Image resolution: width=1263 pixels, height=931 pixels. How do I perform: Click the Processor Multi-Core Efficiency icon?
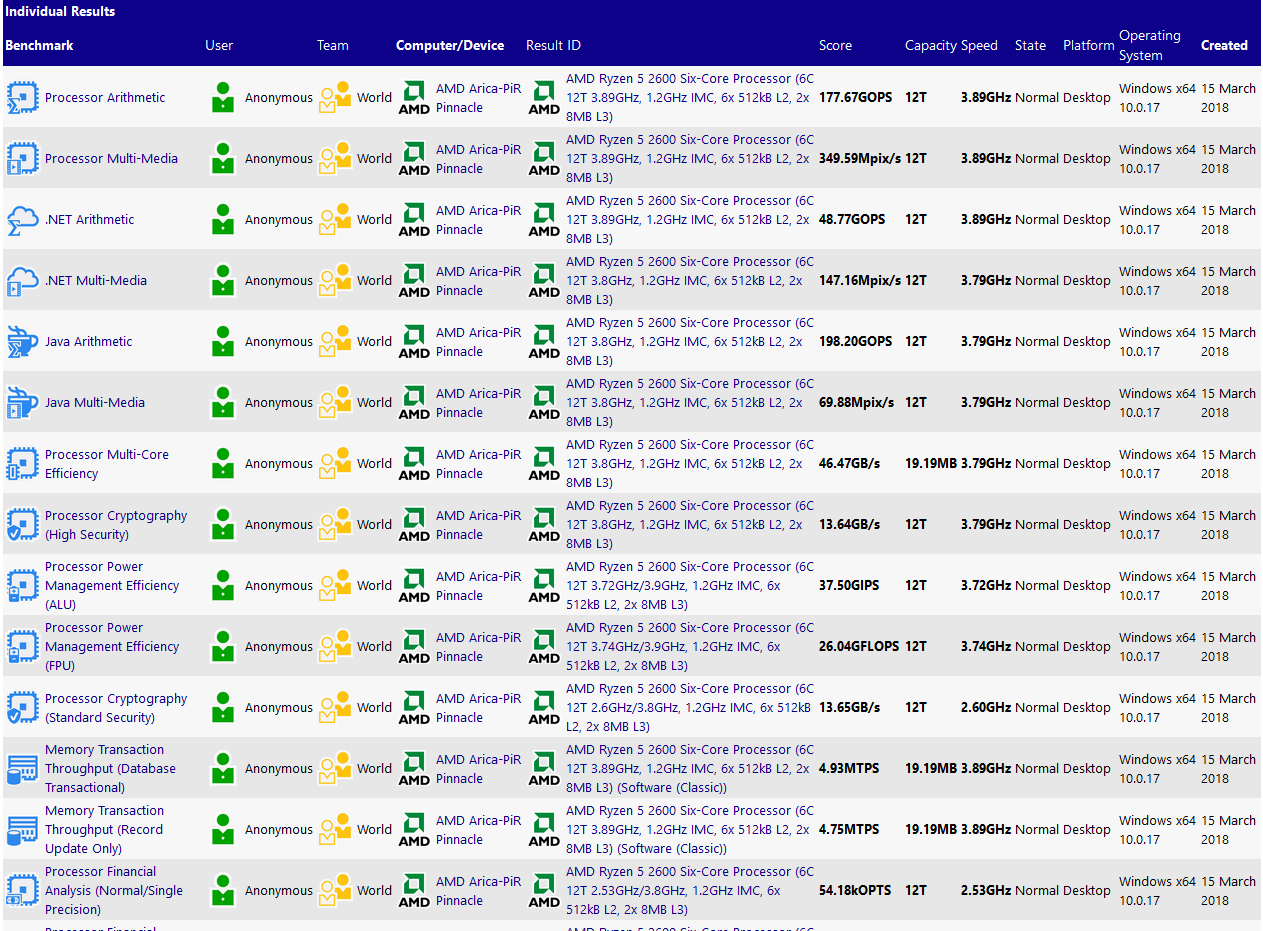pyautogui.click(x=22, y=464)
